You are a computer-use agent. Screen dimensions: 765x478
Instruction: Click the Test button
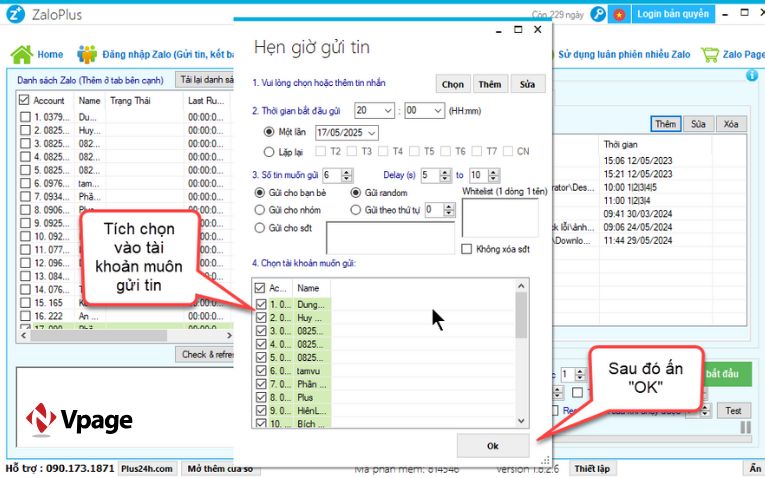(x=733, y=411)
